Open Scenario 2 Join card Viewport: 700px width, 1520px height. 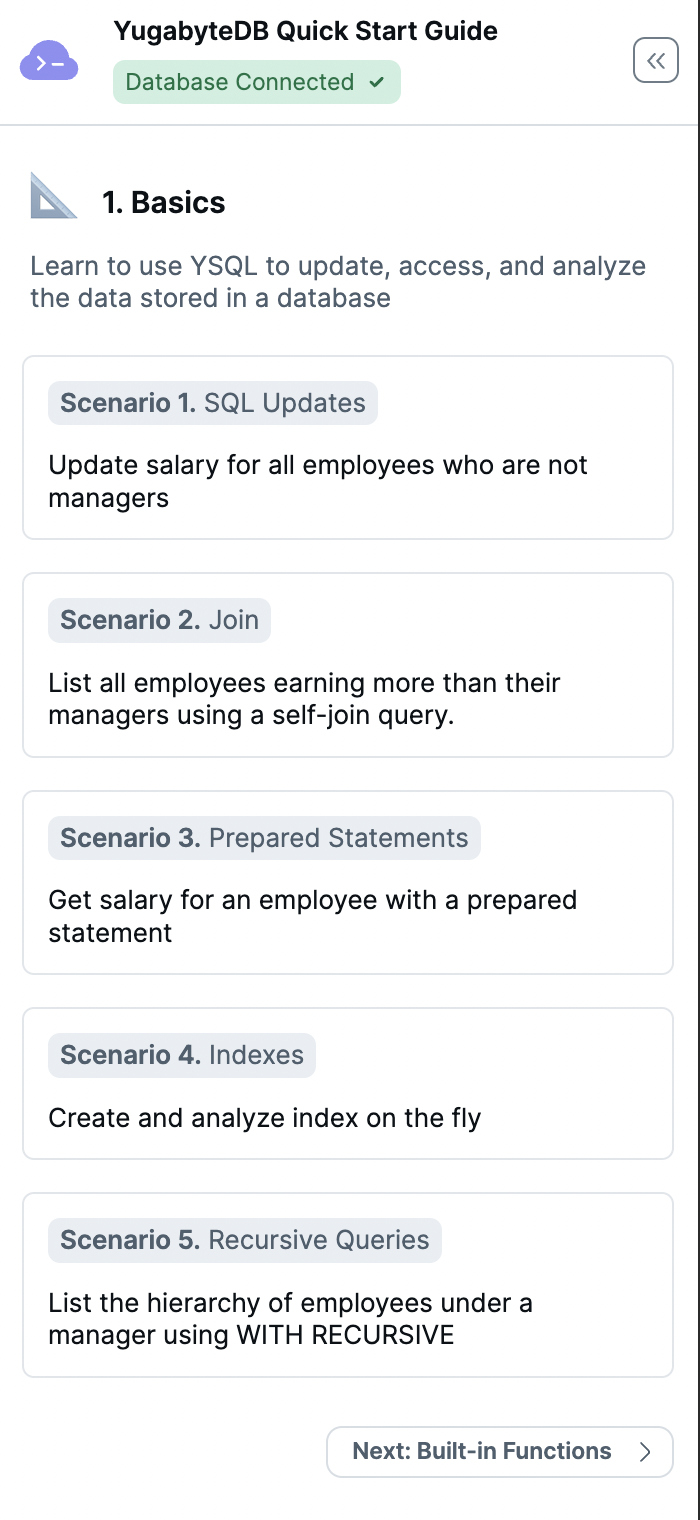(348, 665)
